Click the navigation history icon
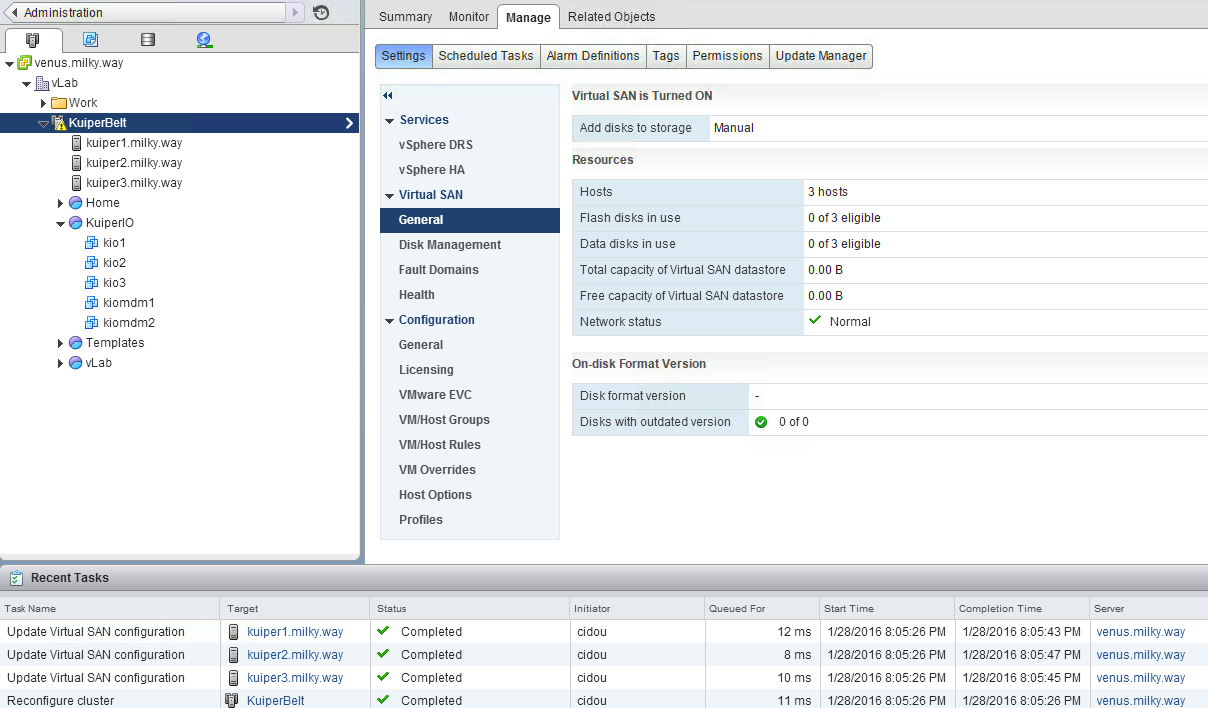This screenshot has height=708, width=1208. coord(321,13)
